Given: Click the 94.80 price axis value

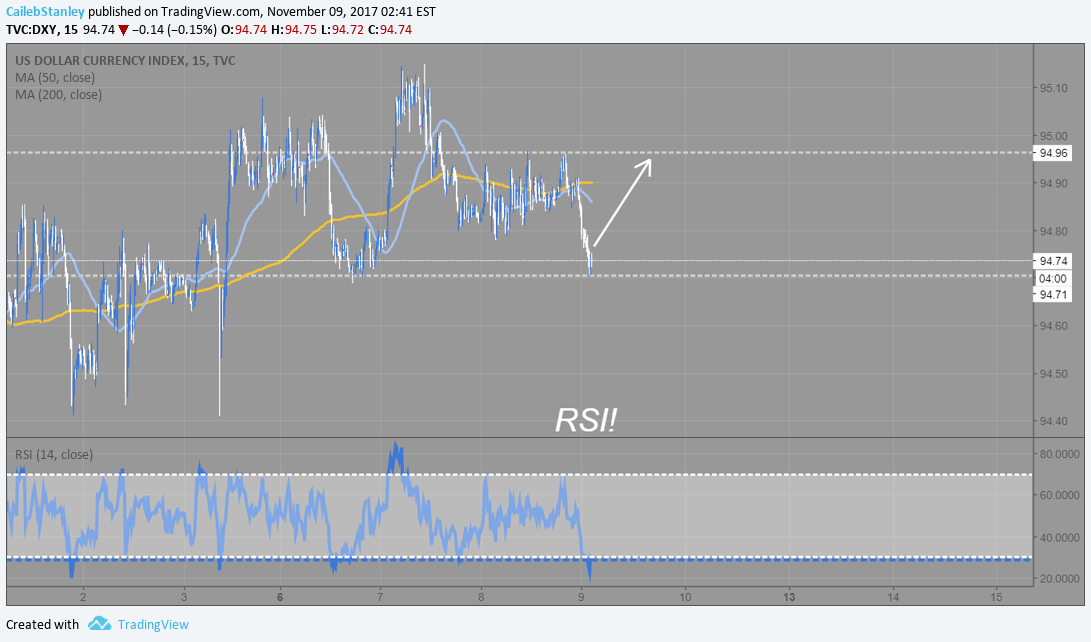Looking at the screenshot, I should pos(1053,231).
